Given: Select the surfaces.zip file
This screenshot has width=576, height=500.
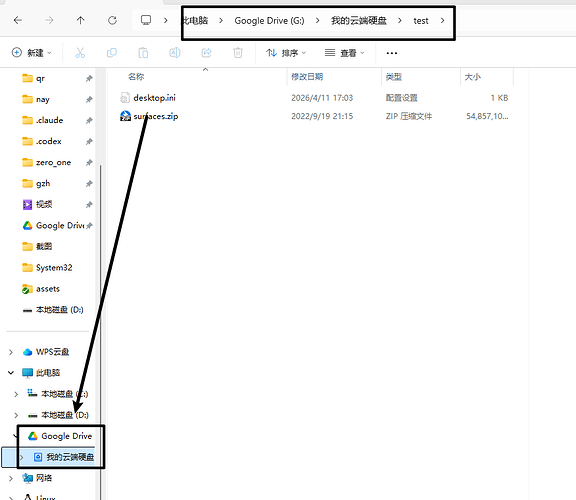Looking at the screenshot, I should [x=156, y=116].
